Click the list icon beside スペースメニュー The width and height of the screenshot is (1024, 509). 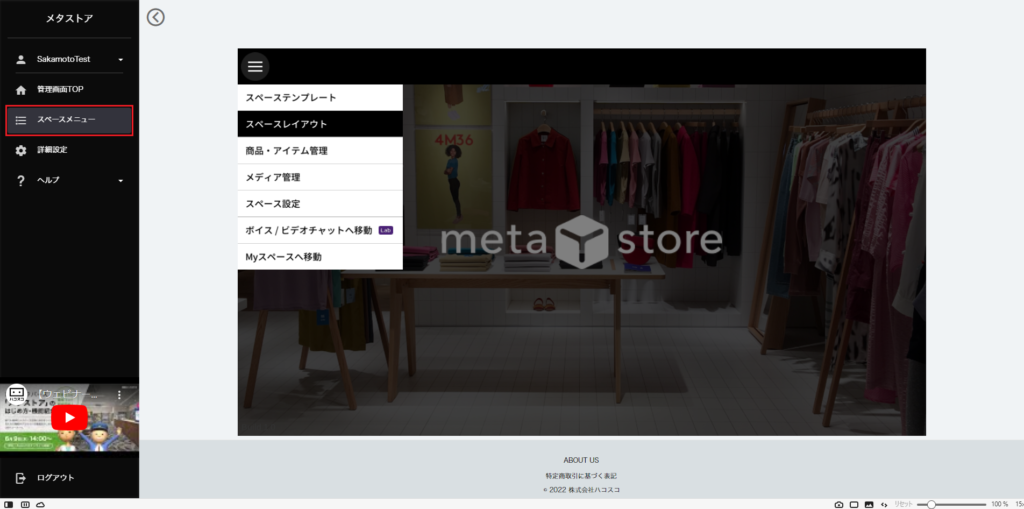pyautogui.click(x=21, y=120)
